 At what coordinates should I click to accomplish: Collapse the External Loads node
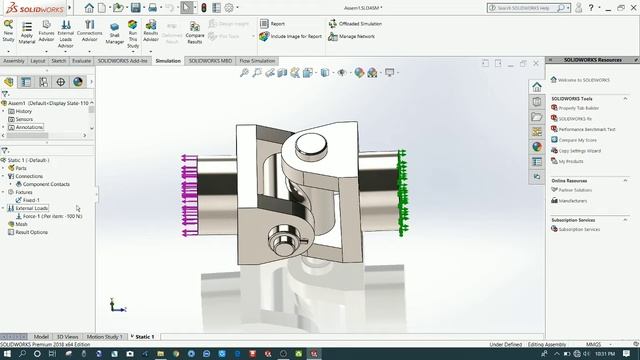tap(3, 208)
